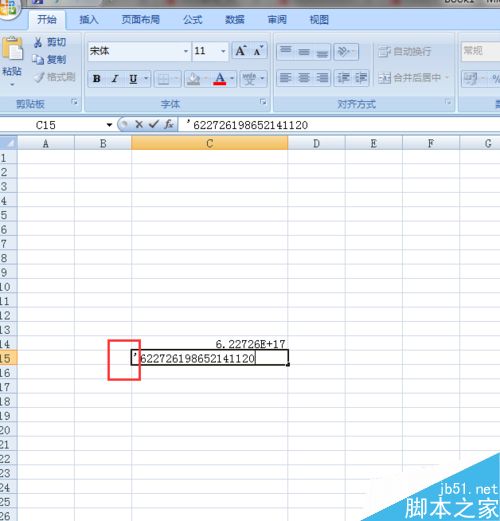Open the 开始 Home tab

(47, 20)
